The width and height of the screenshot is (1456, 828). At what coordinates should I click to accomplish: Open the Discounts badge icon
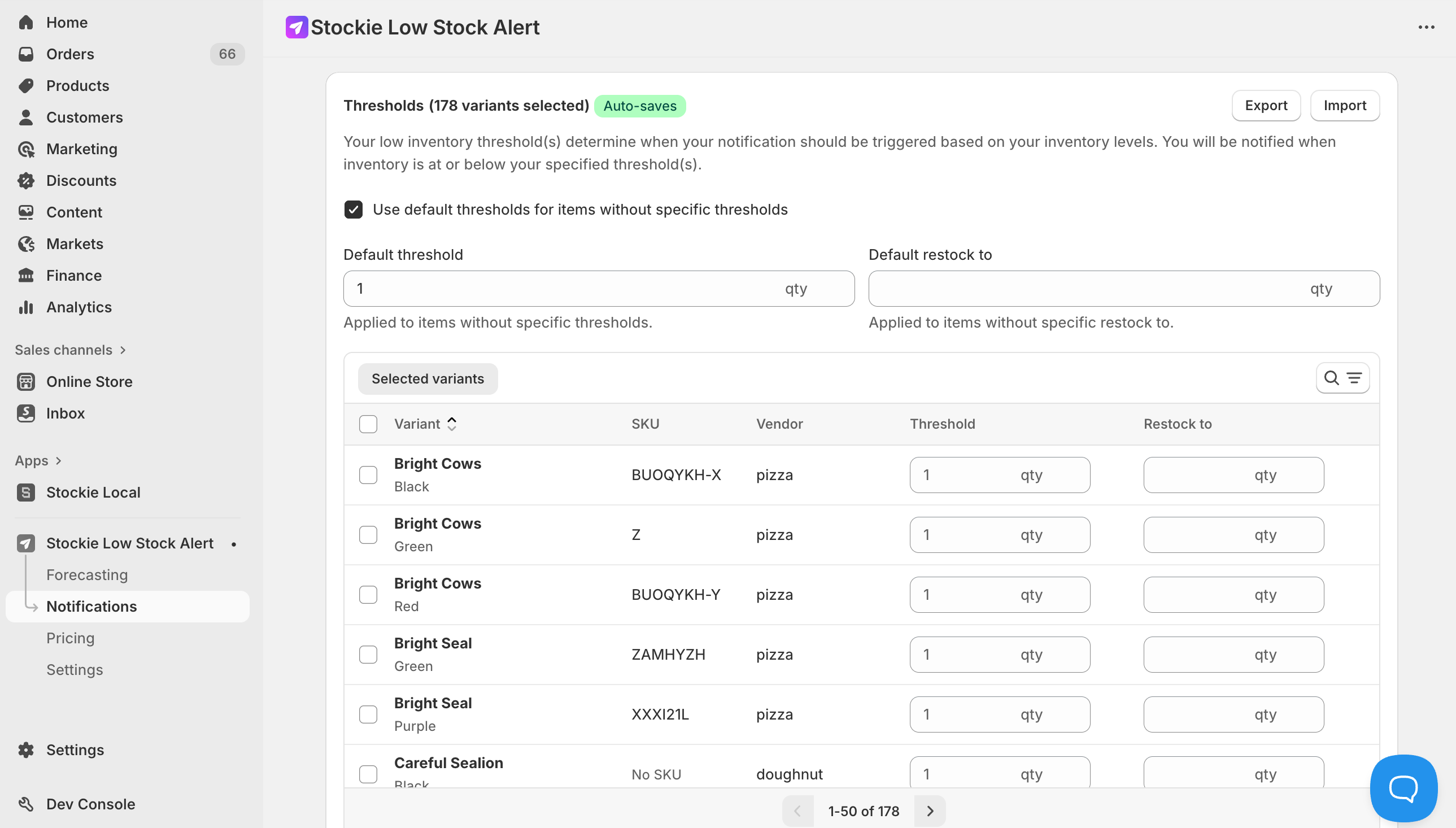pyautogui.click(x=25, y=181)
